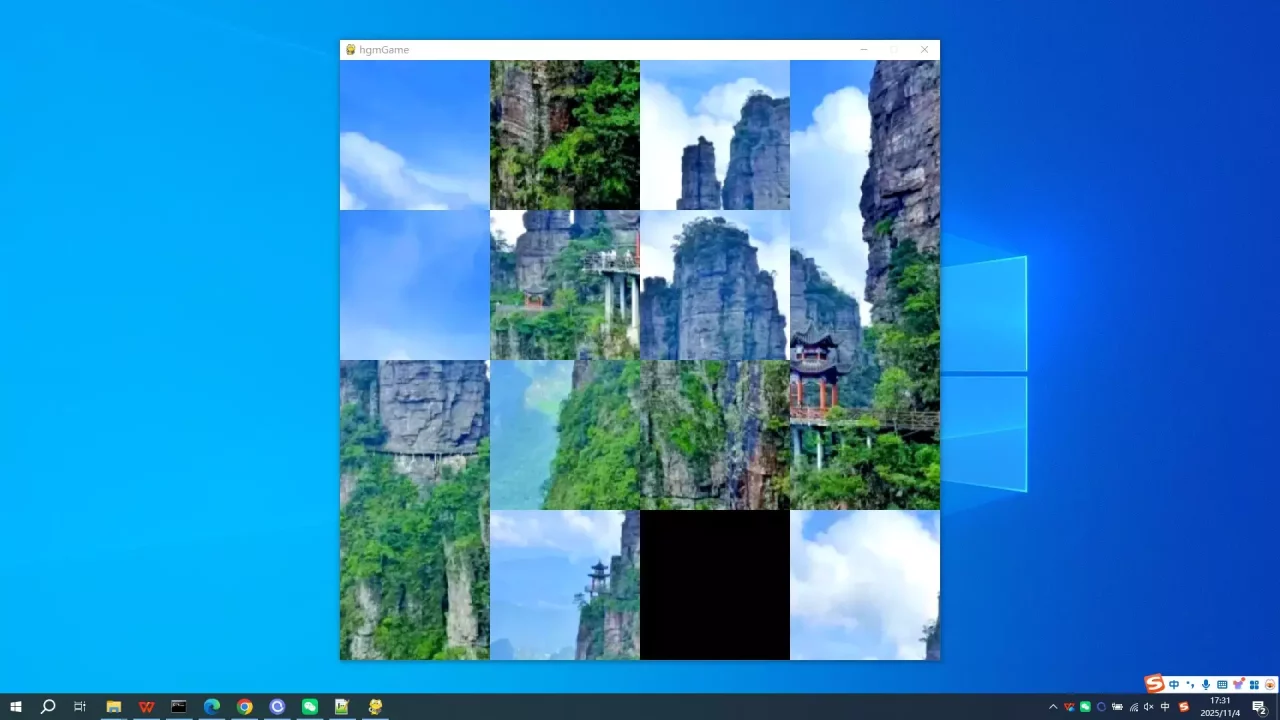This screenshot has height=720, width=1280.
Task: Open Windows Search on the taskbar
Action: tap(47, 707)
